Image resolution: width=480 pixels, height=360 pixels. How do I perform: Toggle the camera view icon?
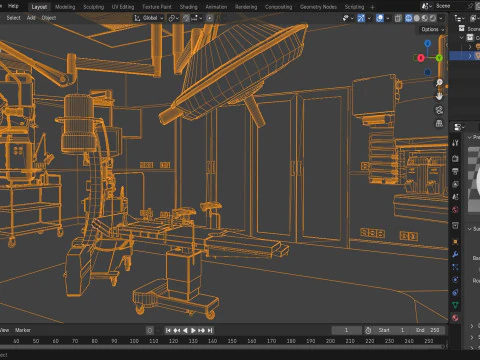pyautogui.click(x=439, y=110)
